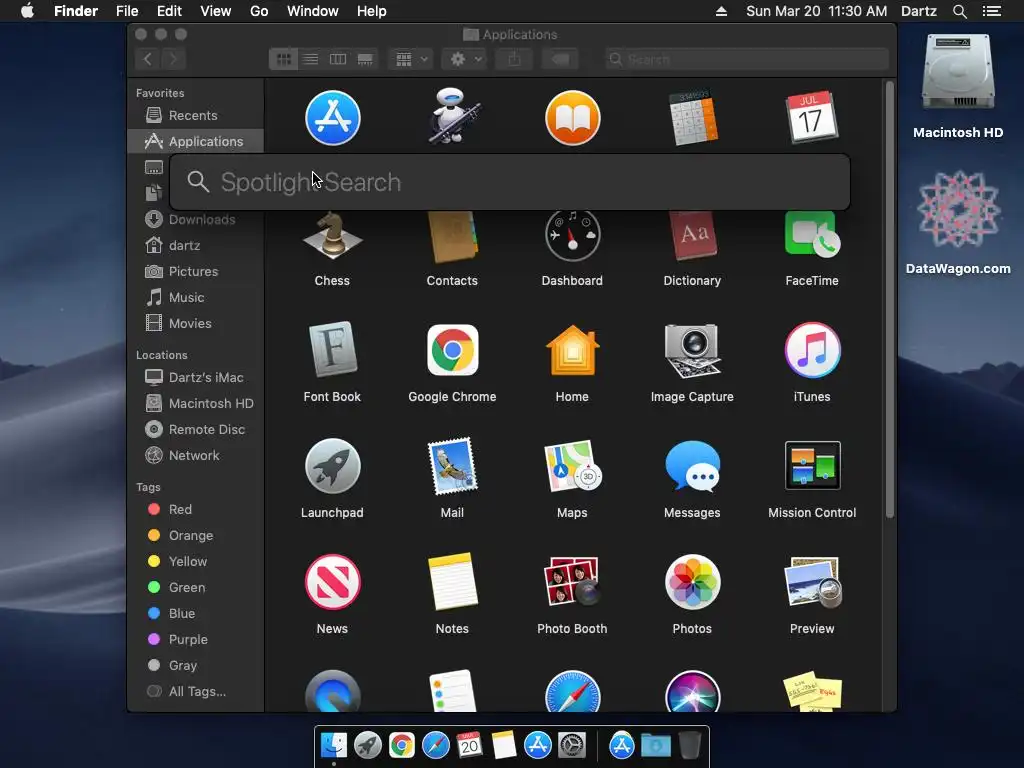Open the gear Action menu dropdown
Screen dimensions: 1024x768
point(466,59)
